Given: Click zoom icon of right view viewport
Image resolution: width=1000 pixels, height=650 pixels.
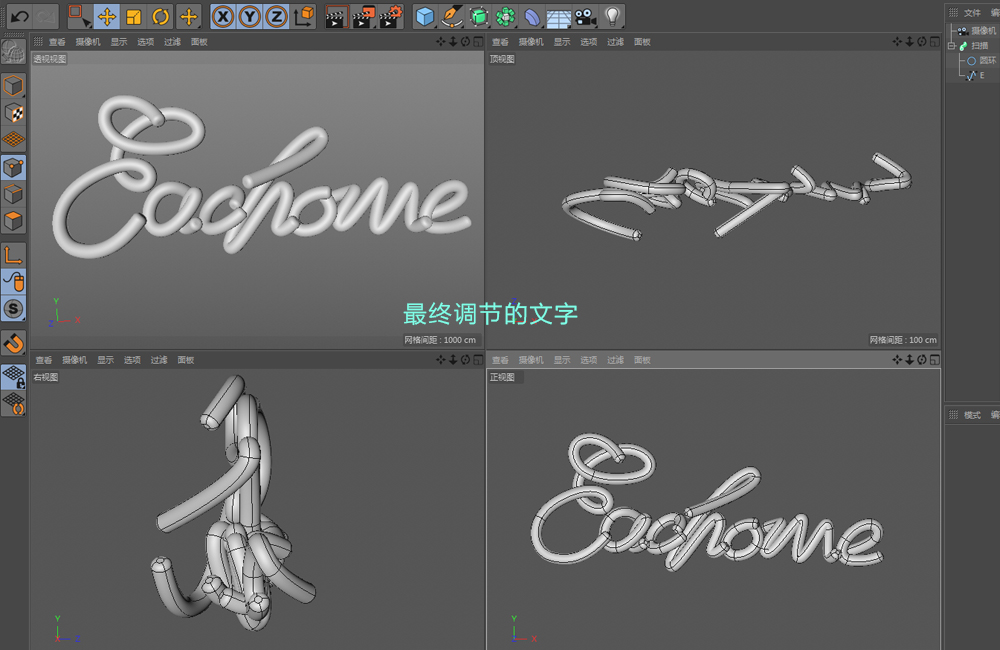Looking at the screenshot, I should tap(453, 360).
